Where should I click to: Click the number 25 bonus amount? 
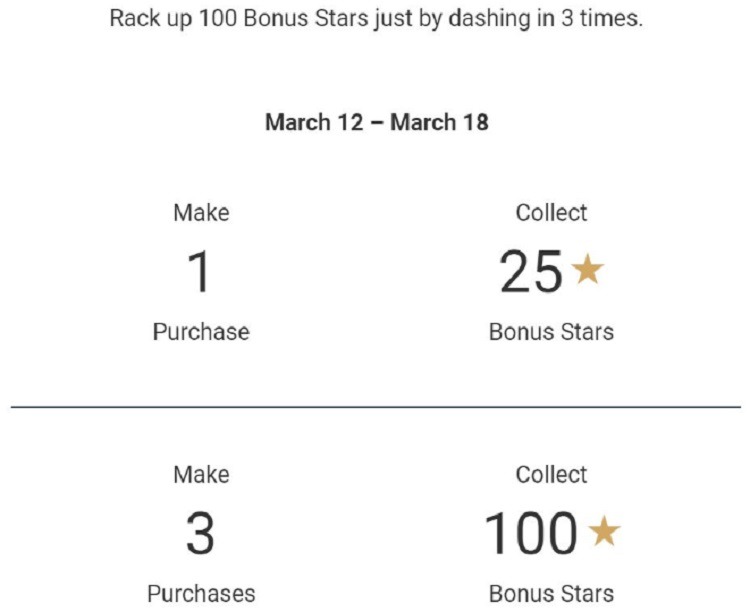(x=531, y=271)
